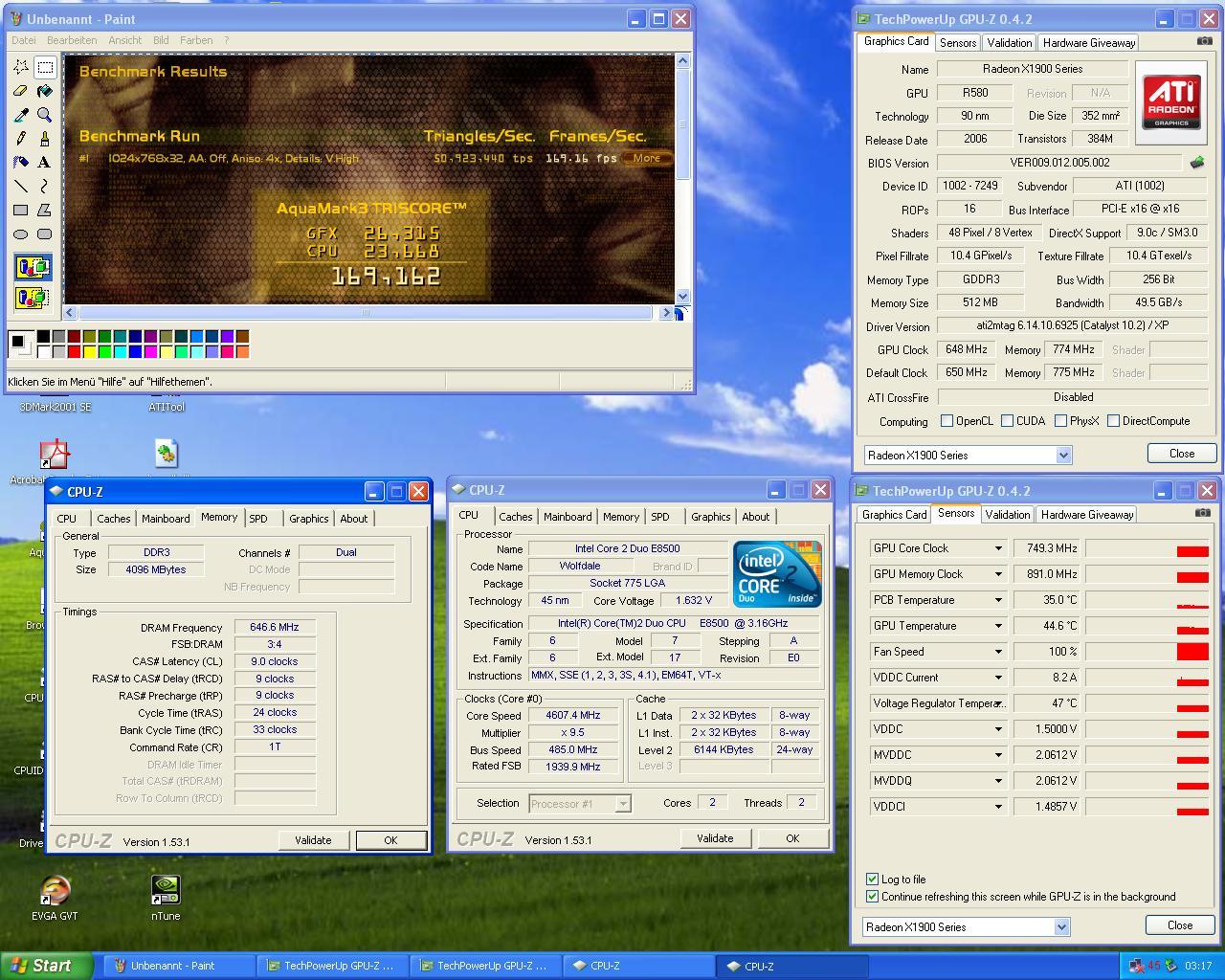This screenshot has height=980, width=1225.
Task: Select the Rectangle shape tool in Paint
Action: pyautogui.click(x=21, y=211)
